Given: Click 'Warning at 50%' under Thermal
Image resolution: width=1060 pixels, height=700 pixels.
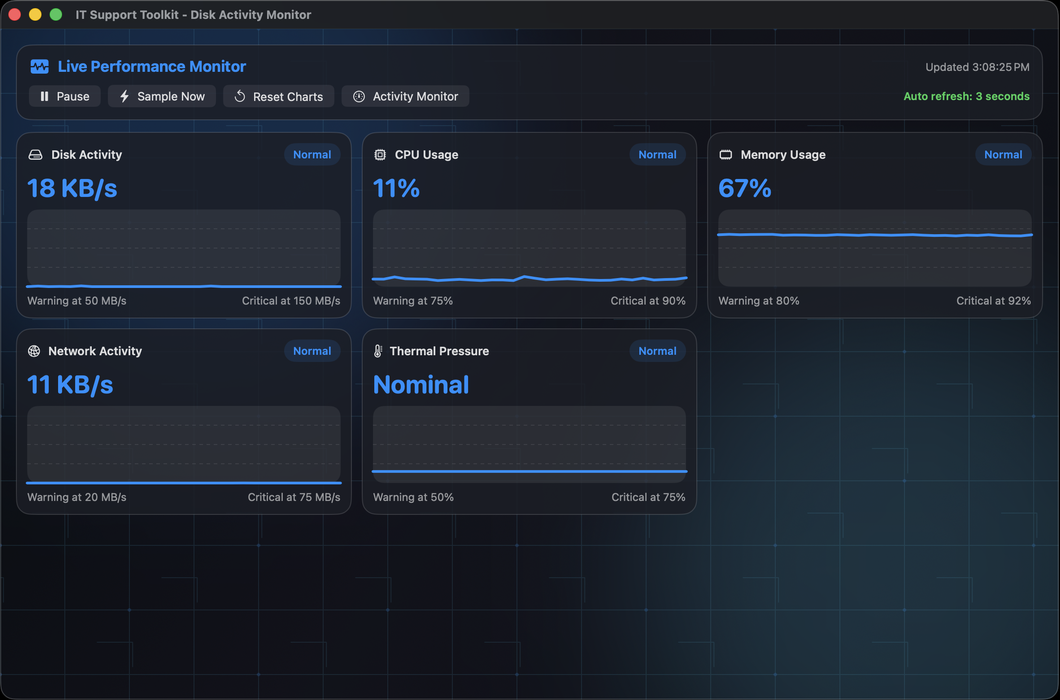Looking at the screenshot, I should coord(413,497).
